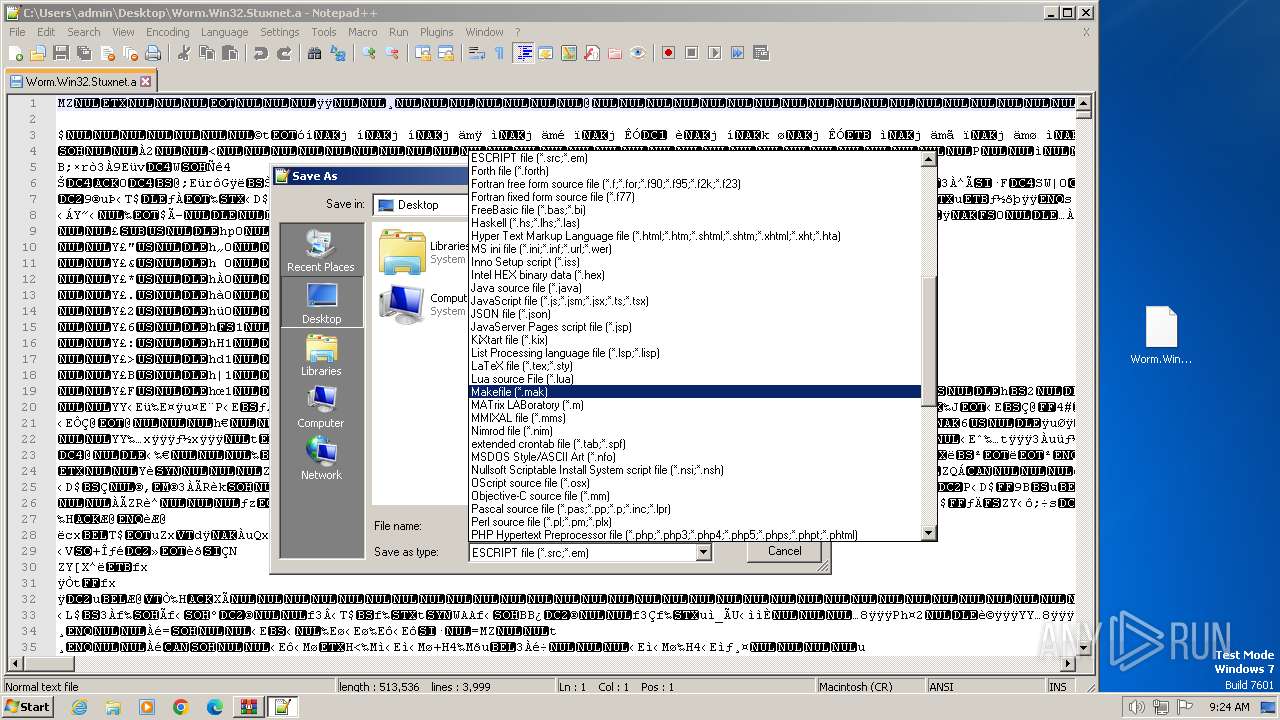The image size is (1280, 720).
Task: Click the Copy toolbar icon
Action: (206, 53)
